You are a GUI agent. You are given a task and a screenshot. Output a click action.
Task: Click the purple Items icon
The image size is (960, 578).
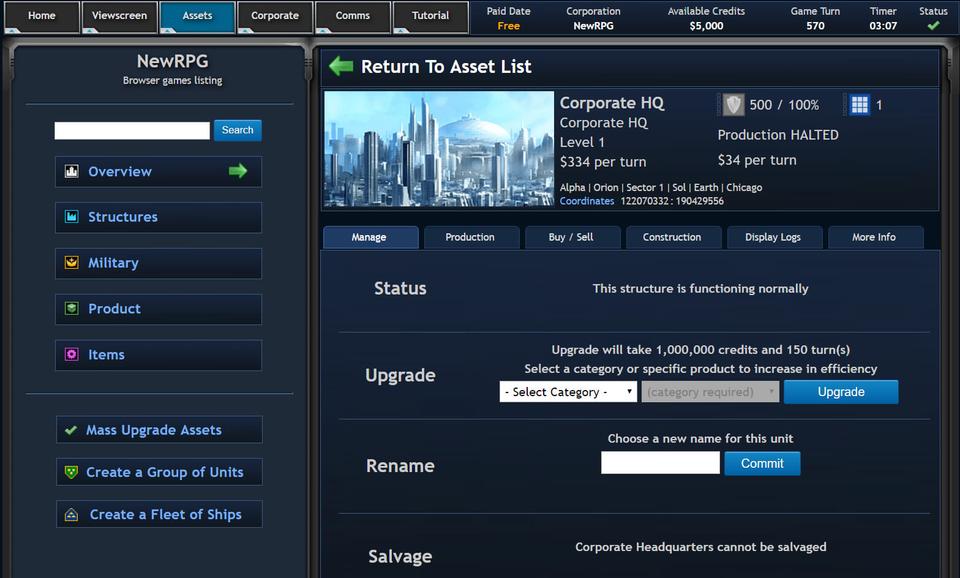(72, 355)
